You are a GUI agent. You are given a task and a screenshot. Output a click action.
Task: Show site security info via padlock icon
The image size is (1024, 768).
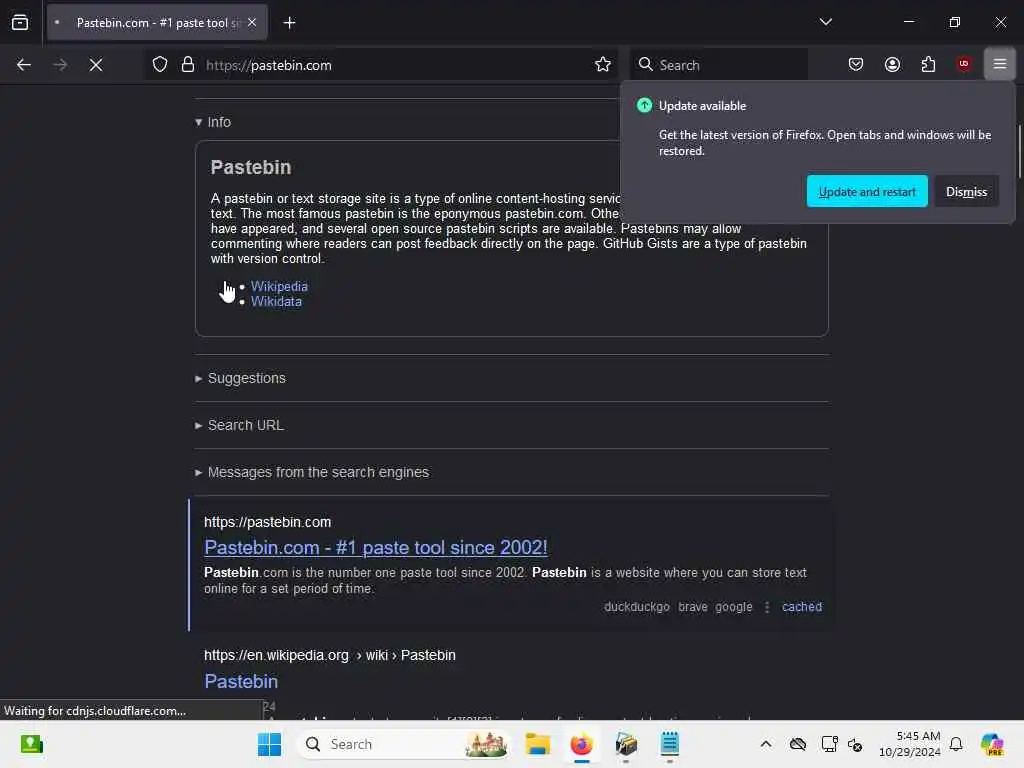coord(188,65)
